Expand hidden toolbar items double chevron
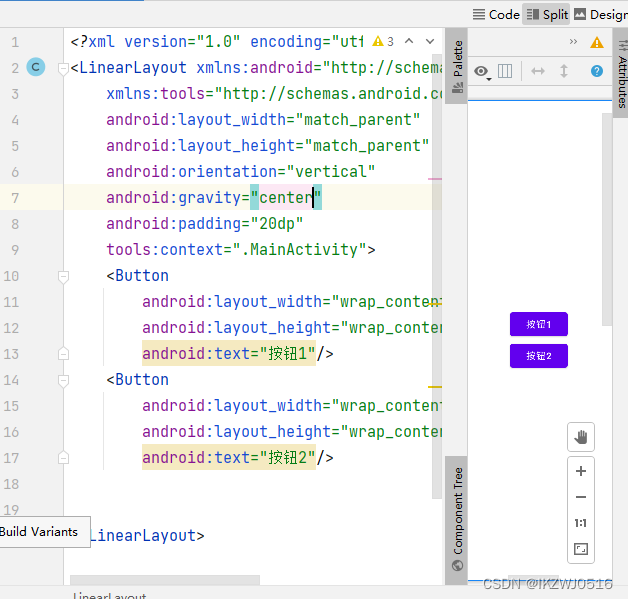Screen dimensions: 628x599 point(573,42)
